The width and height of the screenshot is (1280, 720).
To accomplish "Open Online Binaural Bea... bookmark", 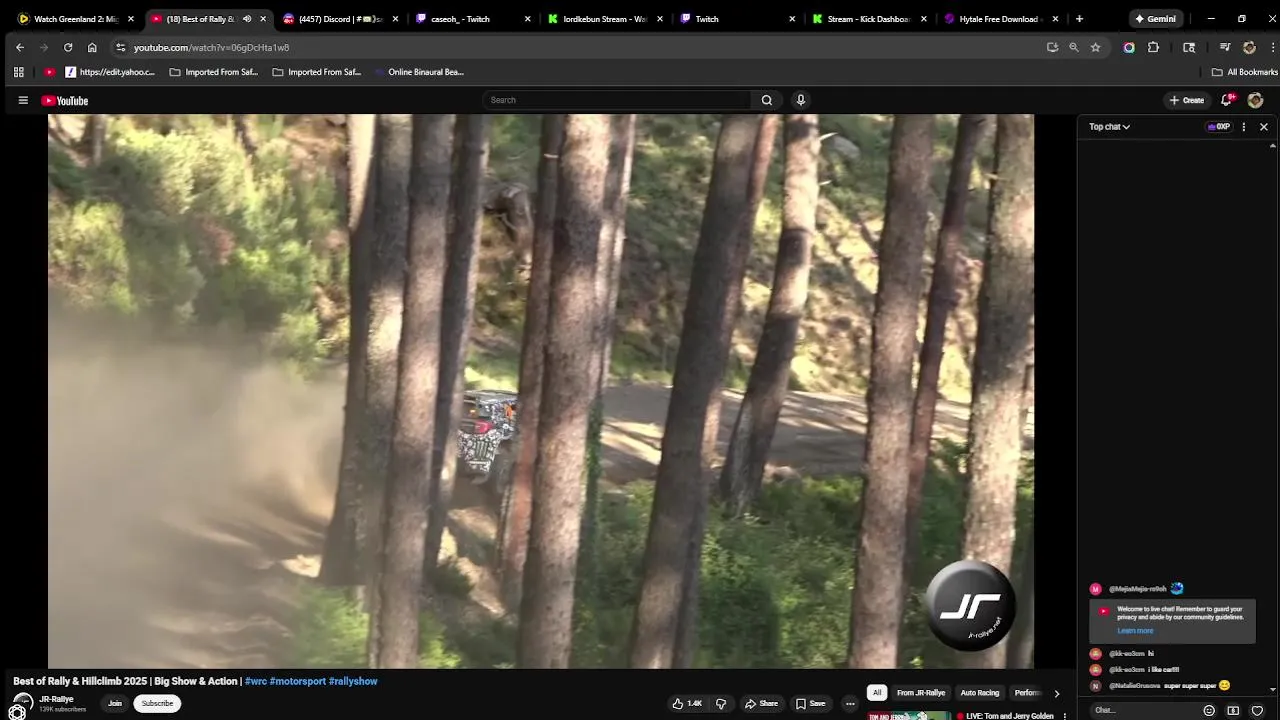I will click(419, 72).
